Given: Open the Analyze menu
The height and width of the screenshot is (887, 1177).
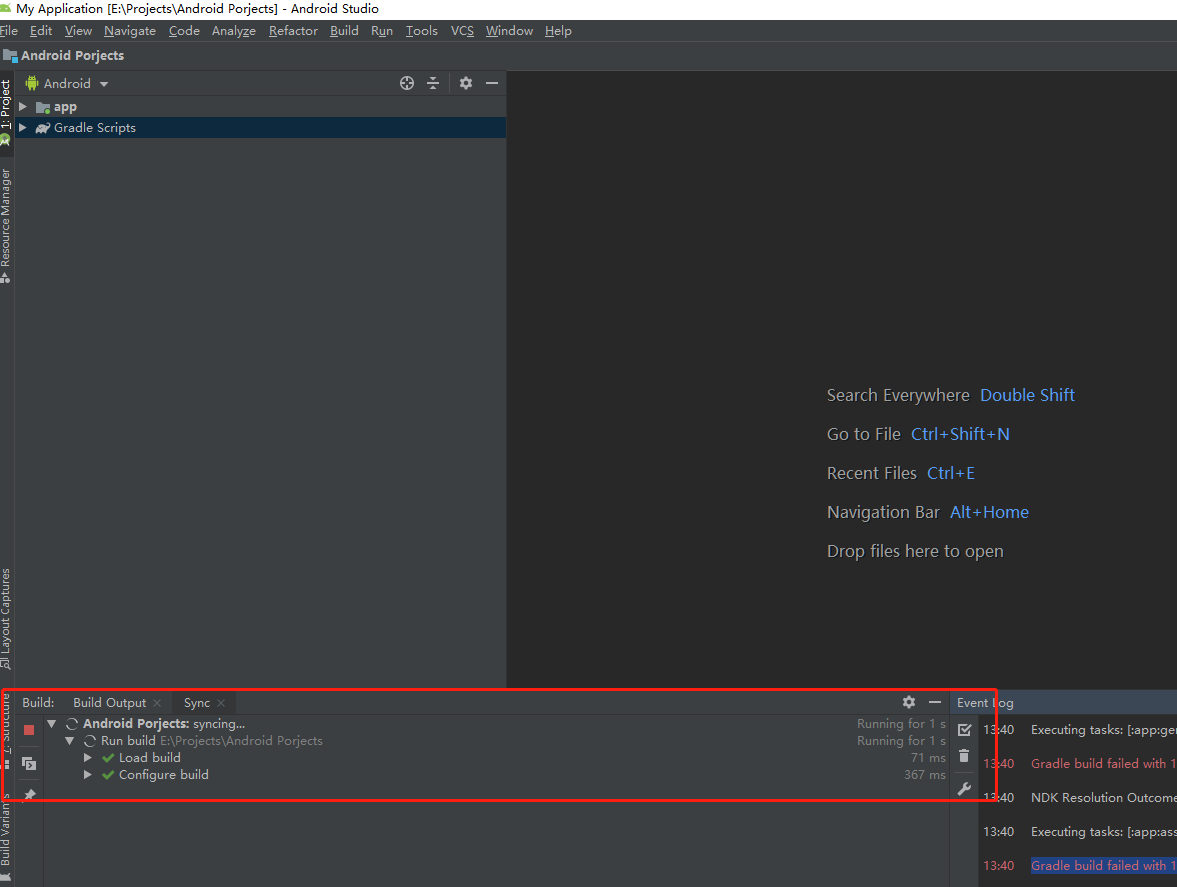Looking at the screenshot, I should click(233, 31).
